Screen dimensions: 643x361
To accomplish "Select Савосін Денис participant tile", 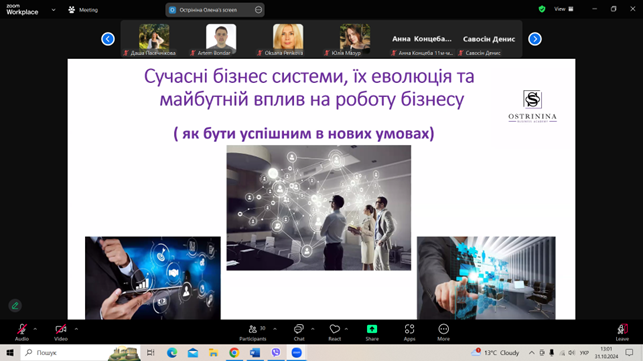I will coord(488,39).
